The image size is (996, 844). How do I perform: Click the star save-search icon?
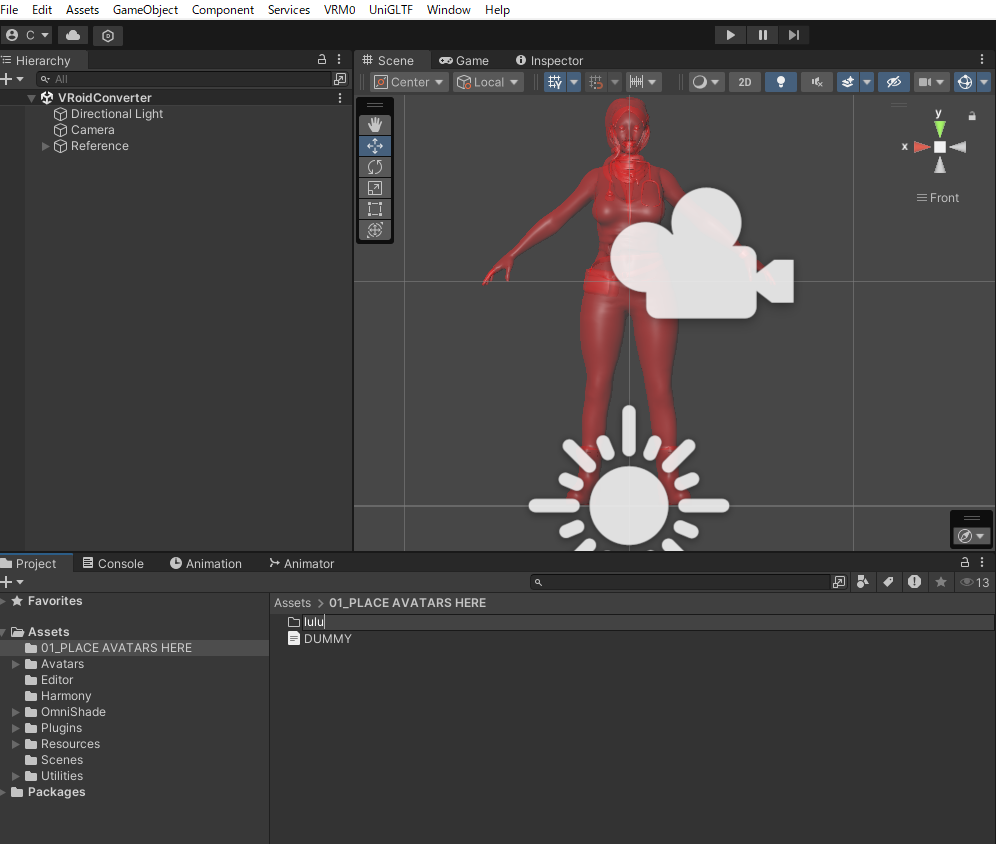click(940, 582)
